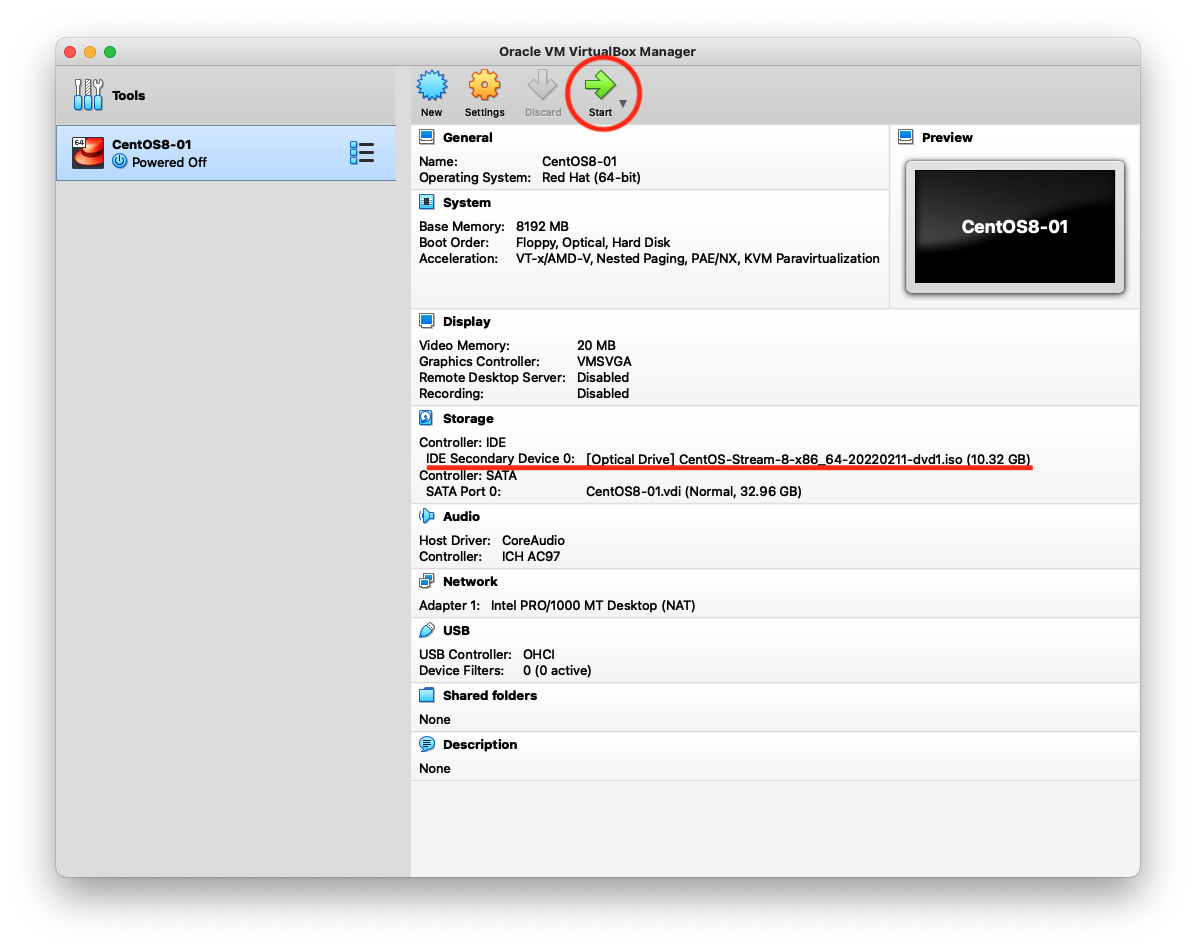Click the CentOS8-01 preview thumbnail

pos(1014,227)
